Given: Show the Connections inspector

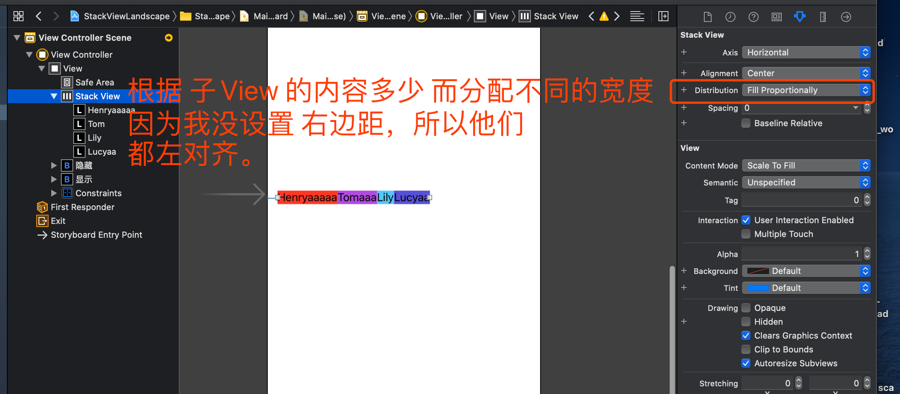Looking at the screenshot, I should tap(845, 17).
